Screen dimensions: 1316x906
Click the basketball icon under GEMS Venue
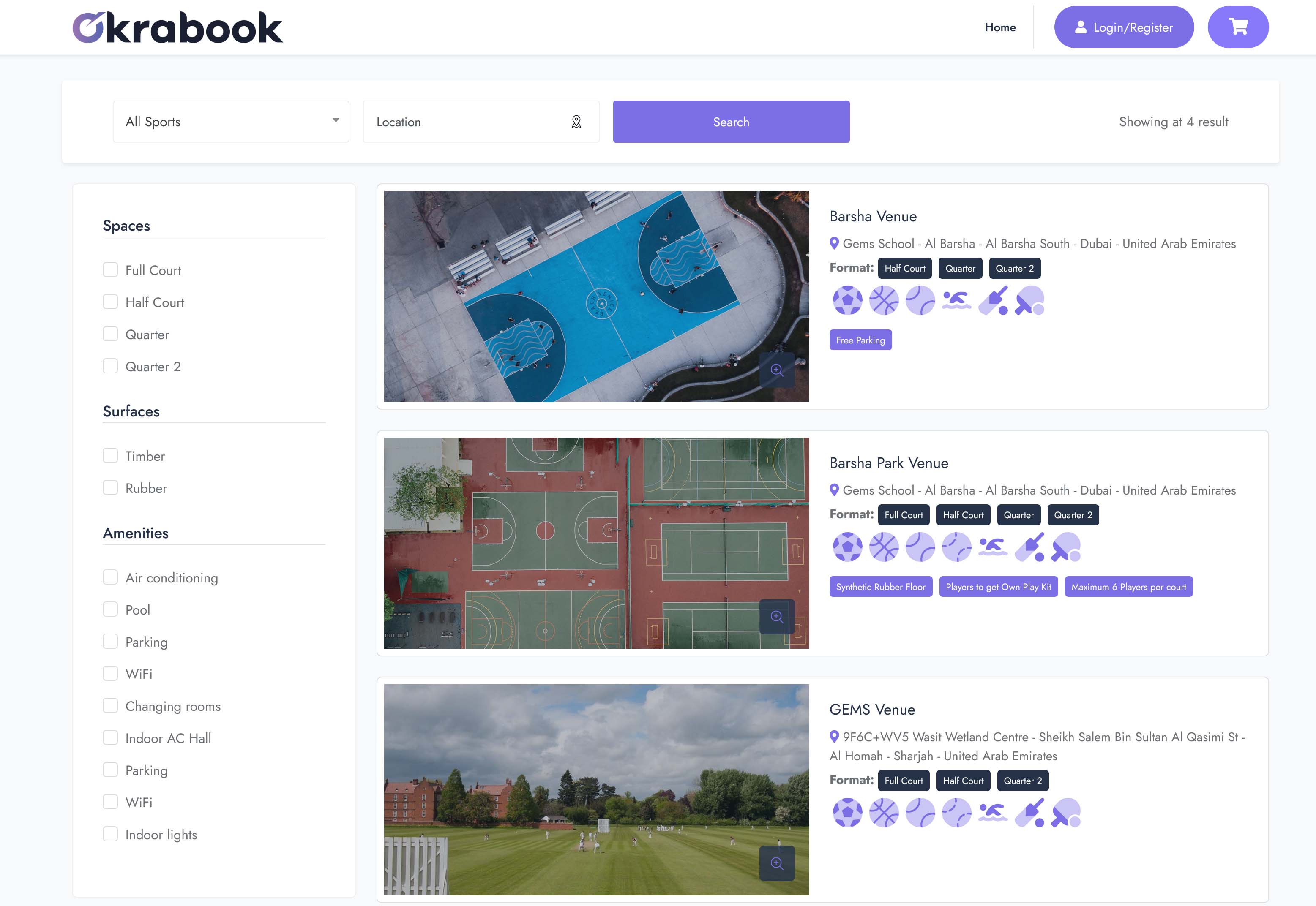tap(884, 813)
